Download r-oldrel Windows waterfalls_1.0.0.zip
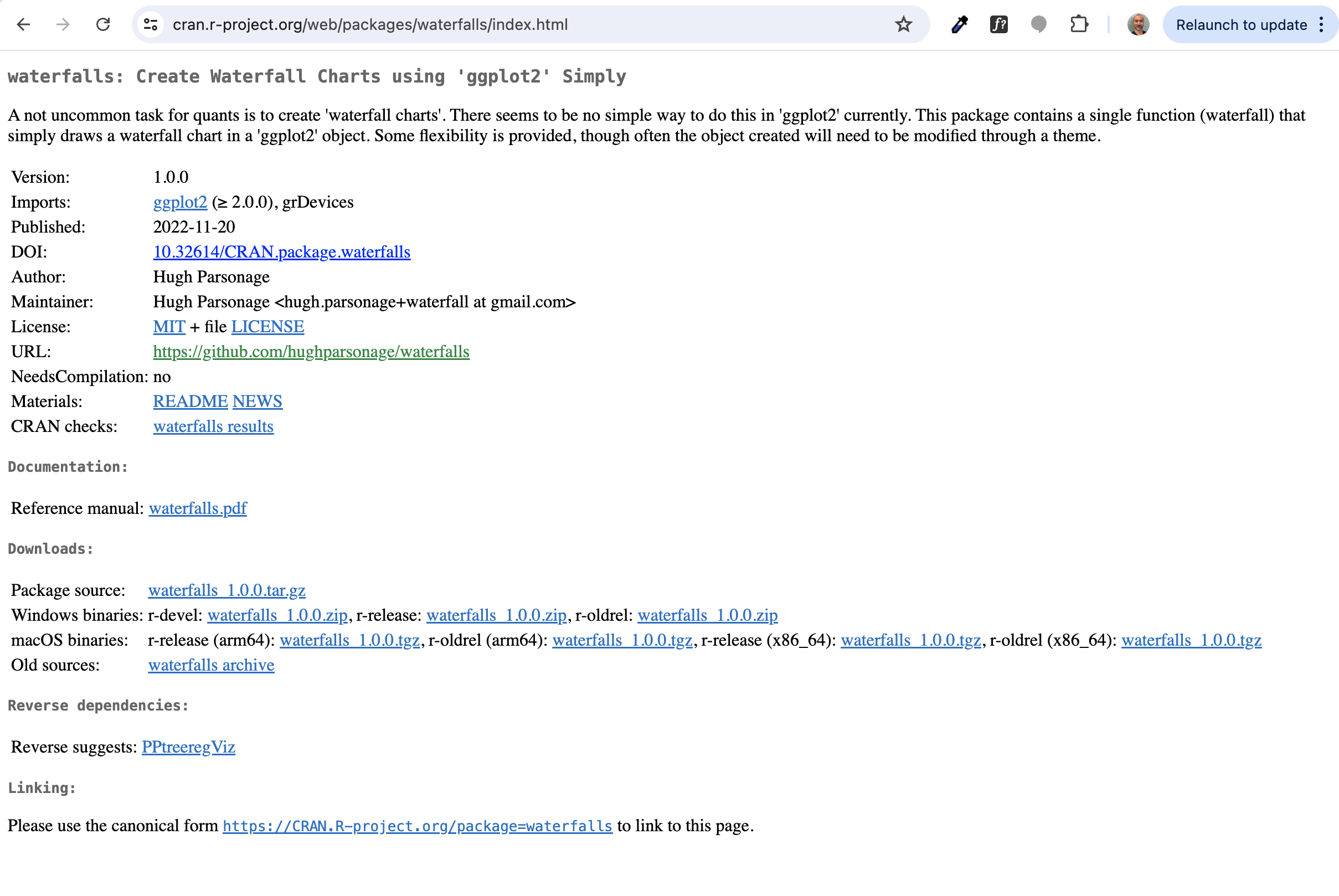Image resolution: width=1339 pixels, height=896 pixels. 708,615
